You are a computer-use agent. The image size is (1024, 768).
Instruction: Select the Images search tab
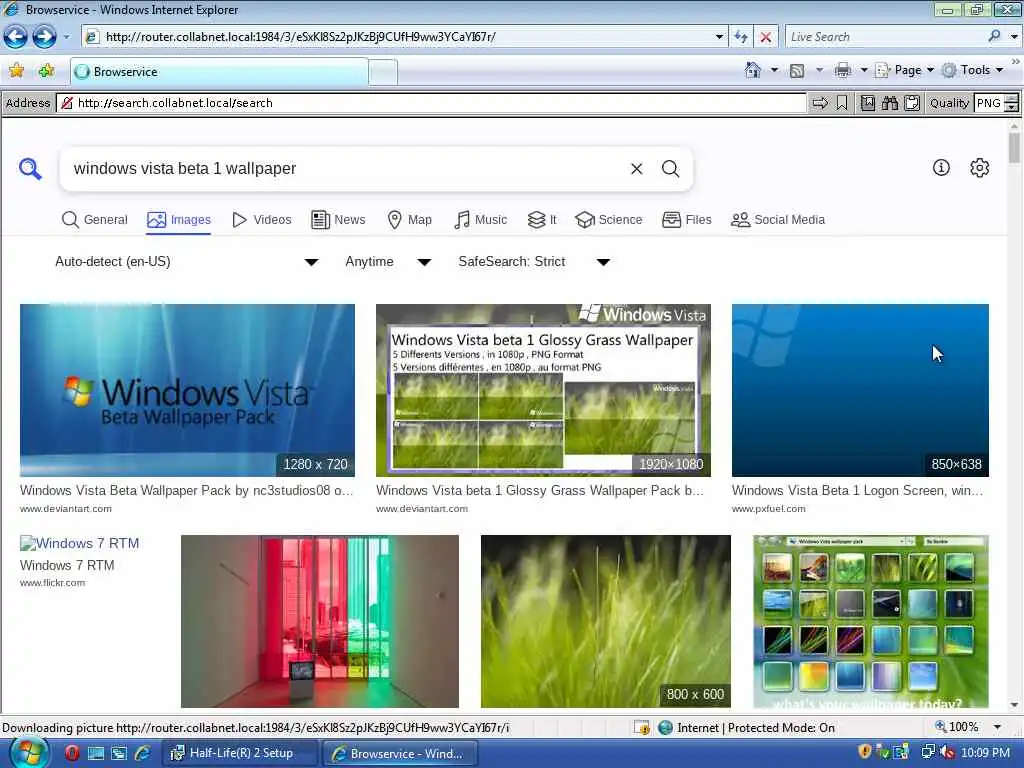pos(179,220)
